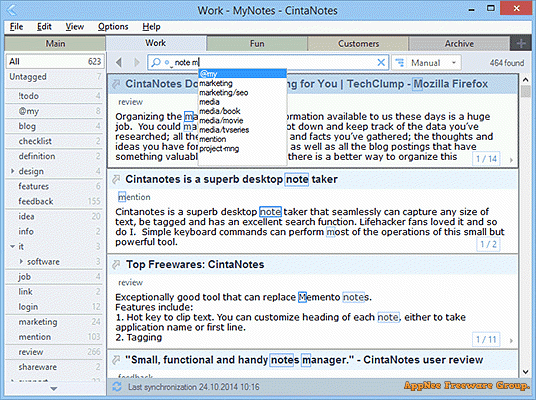
Task: Select the definition tag
Action: [x=55, y=156]
